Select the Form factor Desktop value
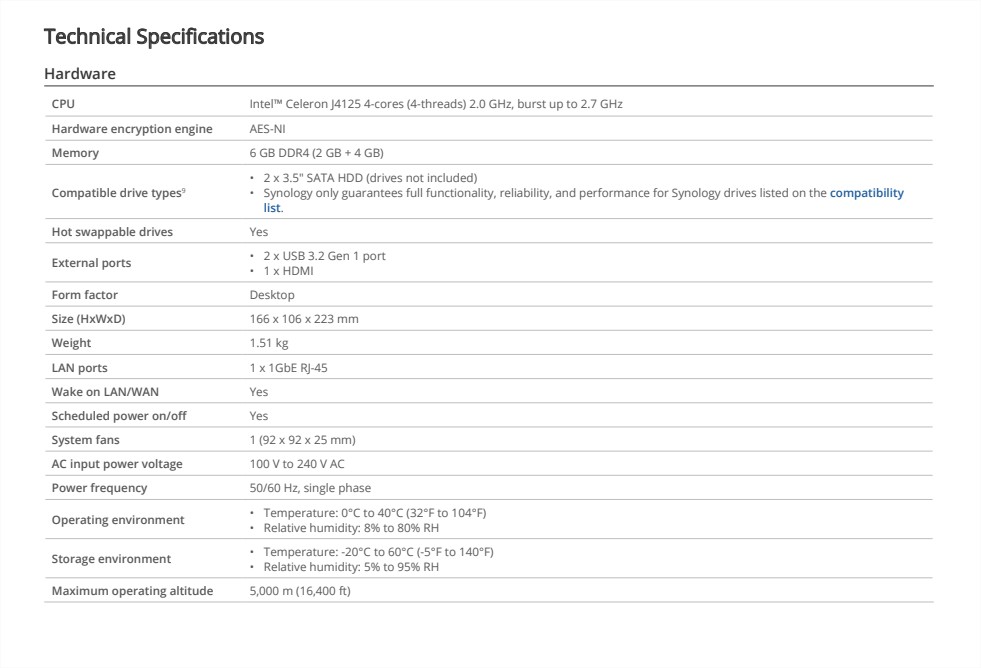This screenshot has height=668, width=981. click(272, 295)
